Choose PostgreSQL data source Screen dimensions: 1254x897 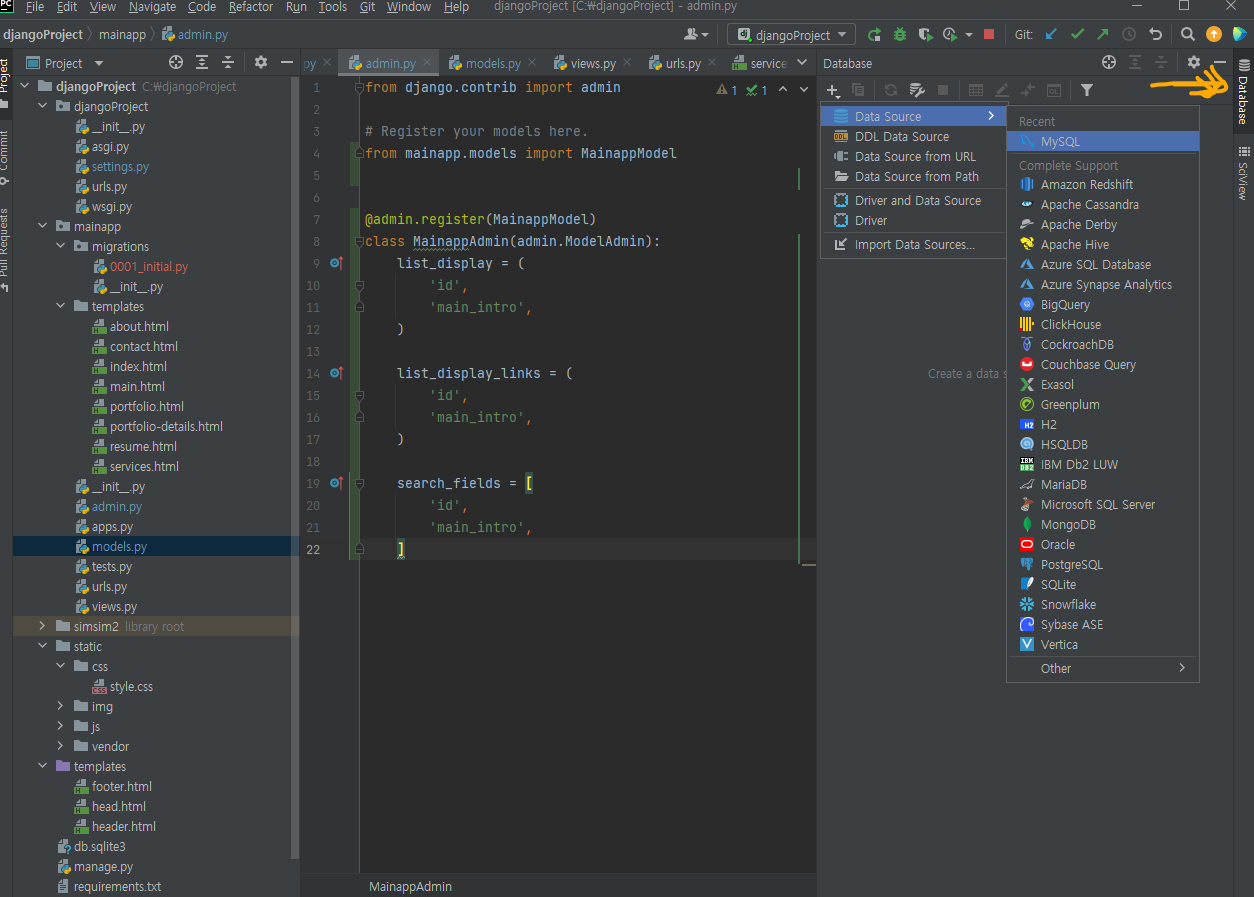pyautogui.click(x=1102, y=565)
